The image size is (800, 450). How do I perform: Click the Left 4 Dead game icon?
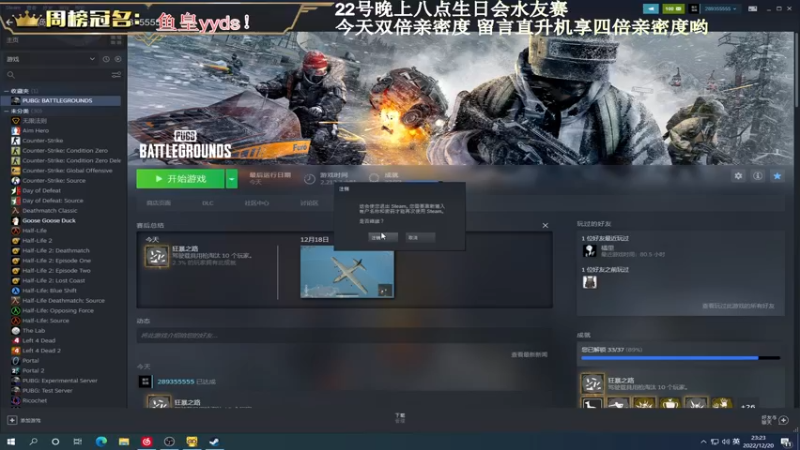[16, 340]
